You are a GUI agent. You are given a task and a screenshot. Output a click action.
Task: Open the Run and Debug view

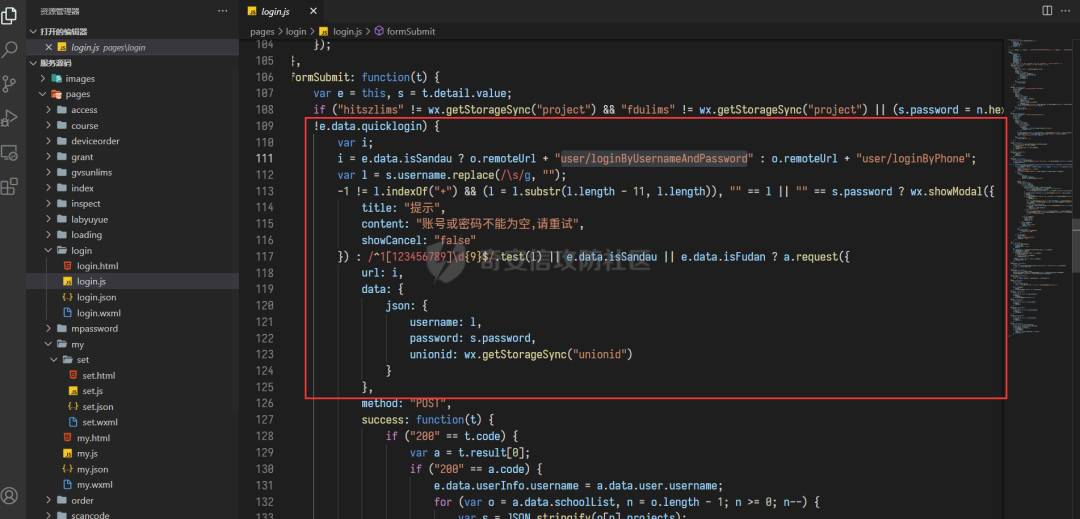[11, 118]
